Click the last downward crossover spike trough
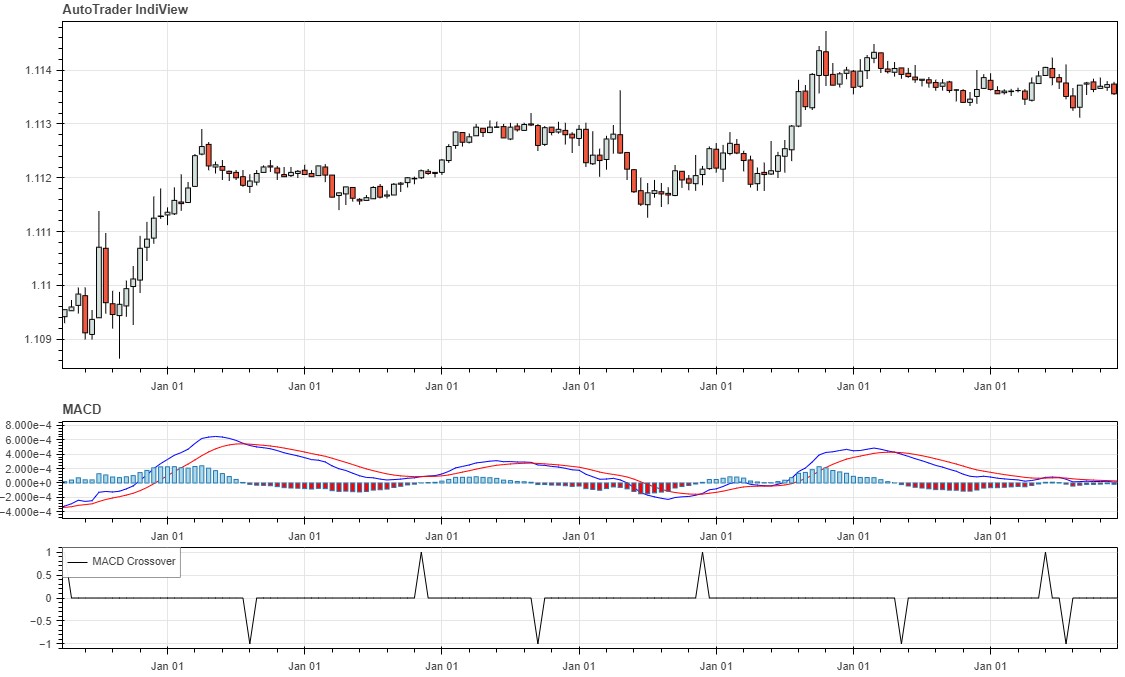This screenshot has height=677, width=1125. pyautogui.click(x=1065, y=643)
